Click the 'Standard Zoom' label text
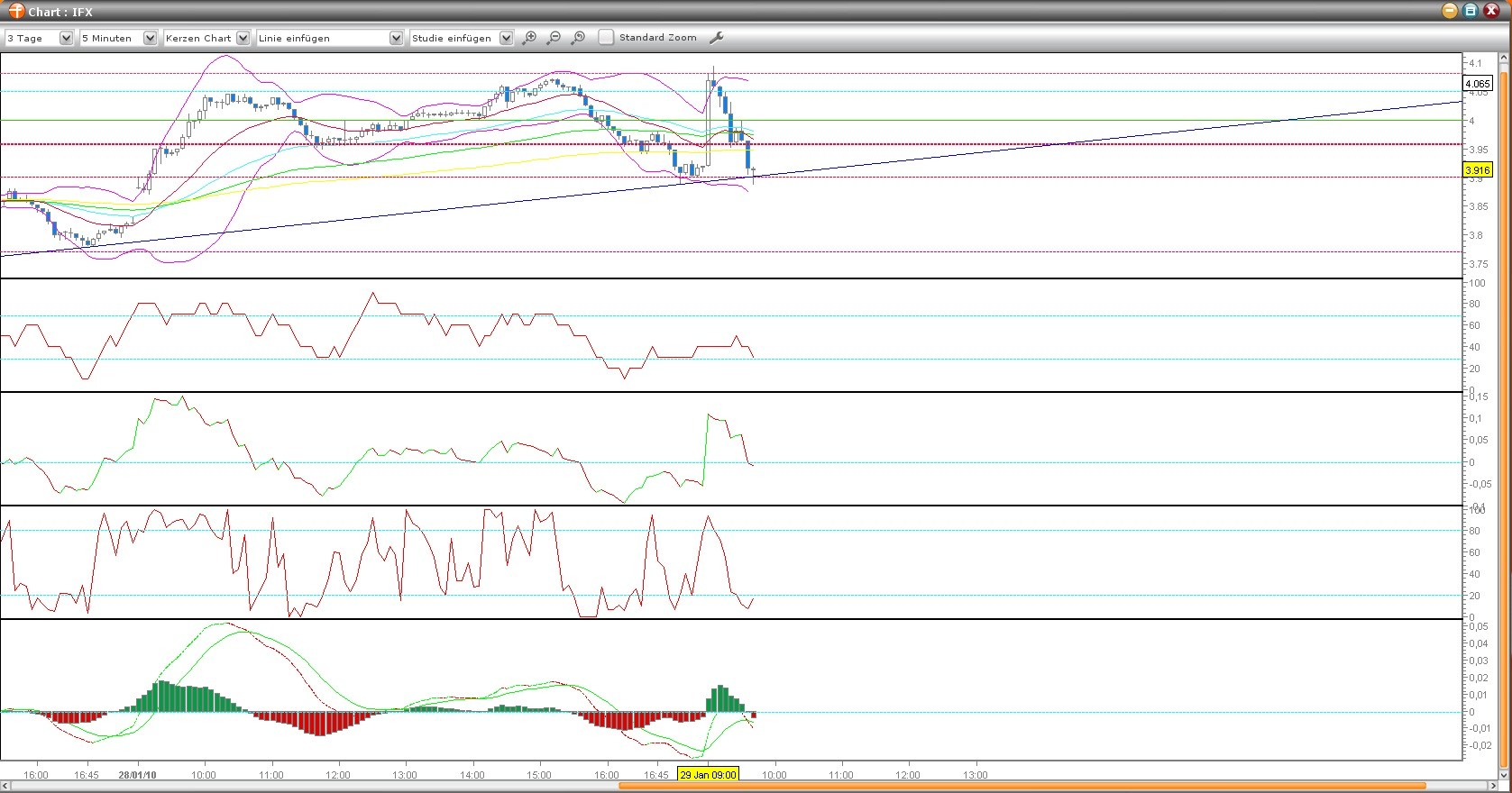 point(657,38)
